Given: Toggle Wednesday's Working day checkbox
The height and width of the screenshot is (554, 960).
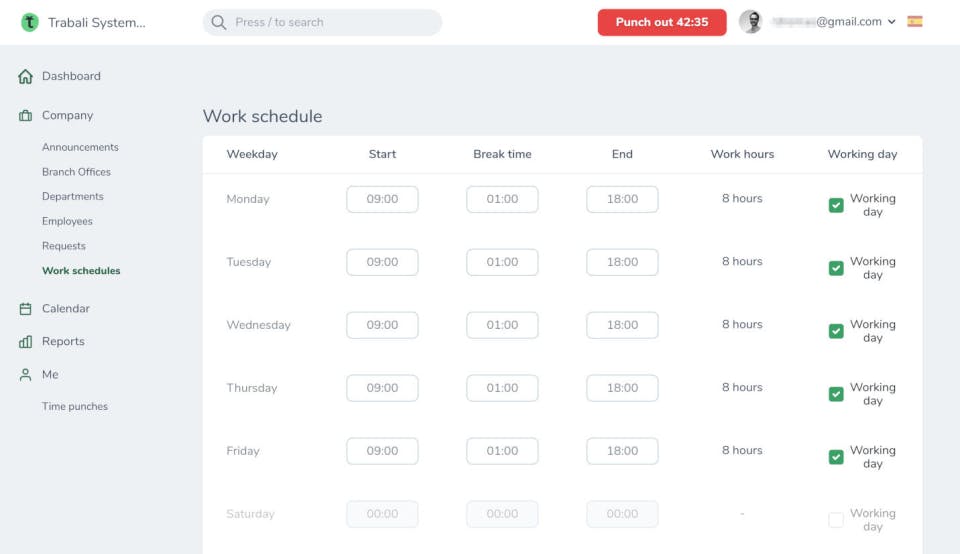Looking at the screenshot, I should [x=836, y=332].
